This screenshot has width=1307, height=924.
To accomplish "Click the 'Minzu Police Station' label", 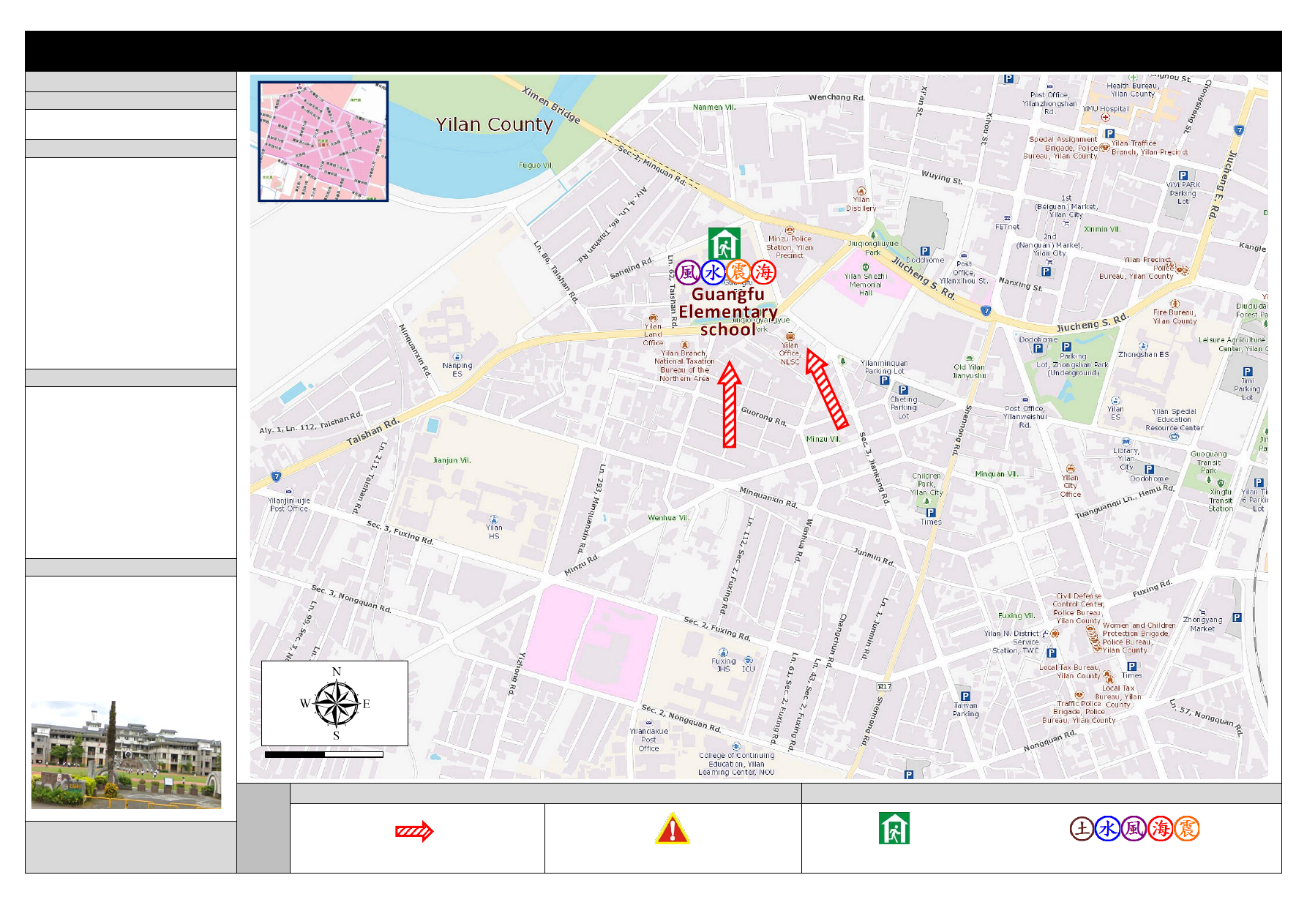I will pyautogui.click(x=790, y=247).
